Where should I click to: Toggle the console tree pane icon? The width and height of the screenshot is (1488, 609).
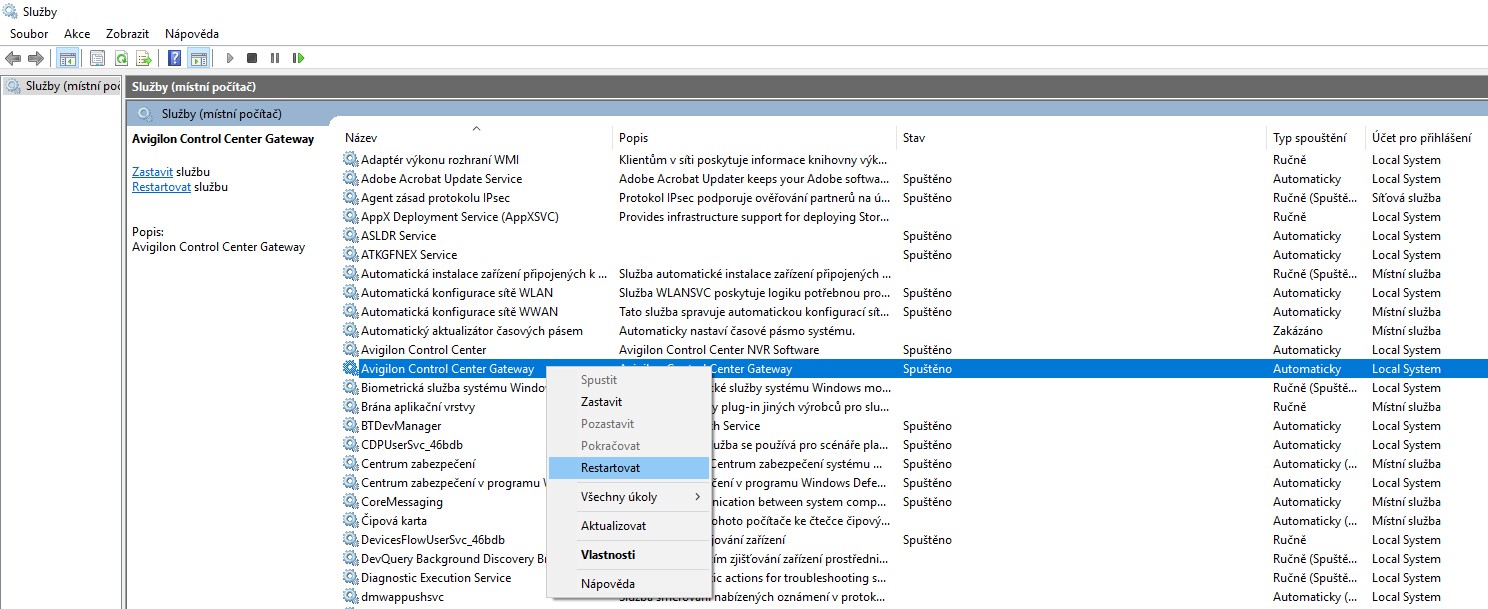[x=68, y=58]
